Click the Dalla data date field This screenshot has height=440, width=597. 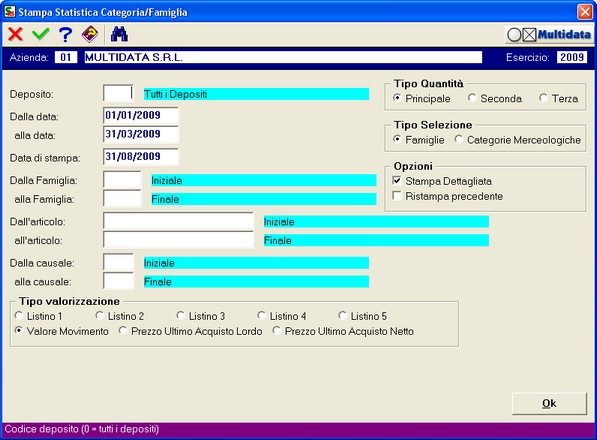click(x=140, y=115)
